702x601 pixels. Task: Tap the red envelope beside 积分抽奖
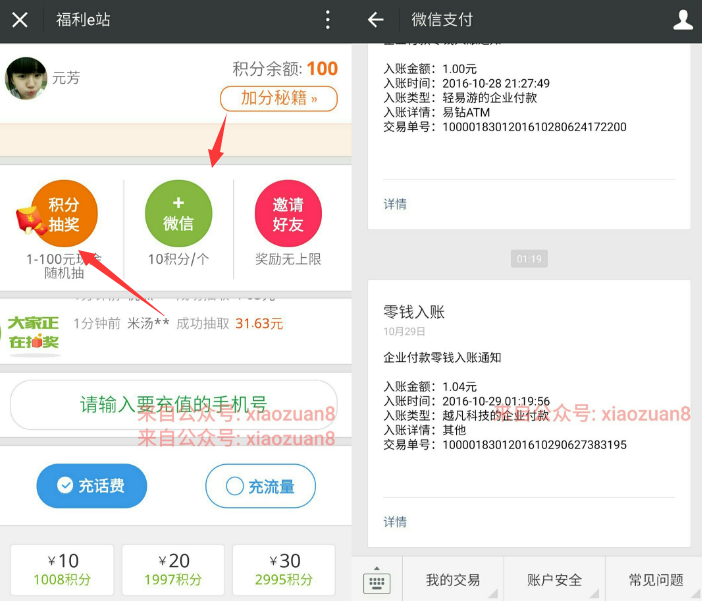pos(30,221)
